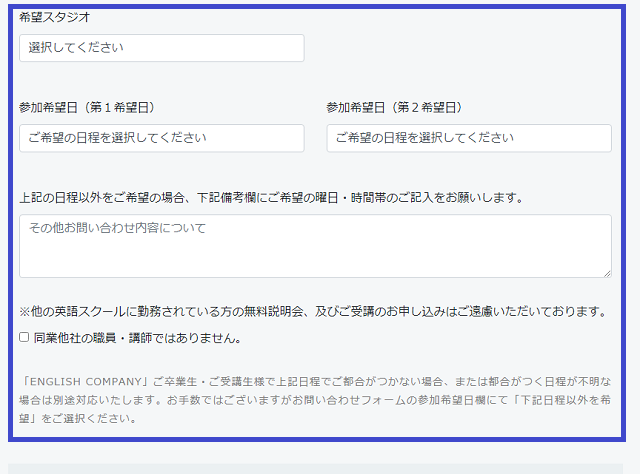Open the 希望スタジオ dropdown

pos(162,48)
